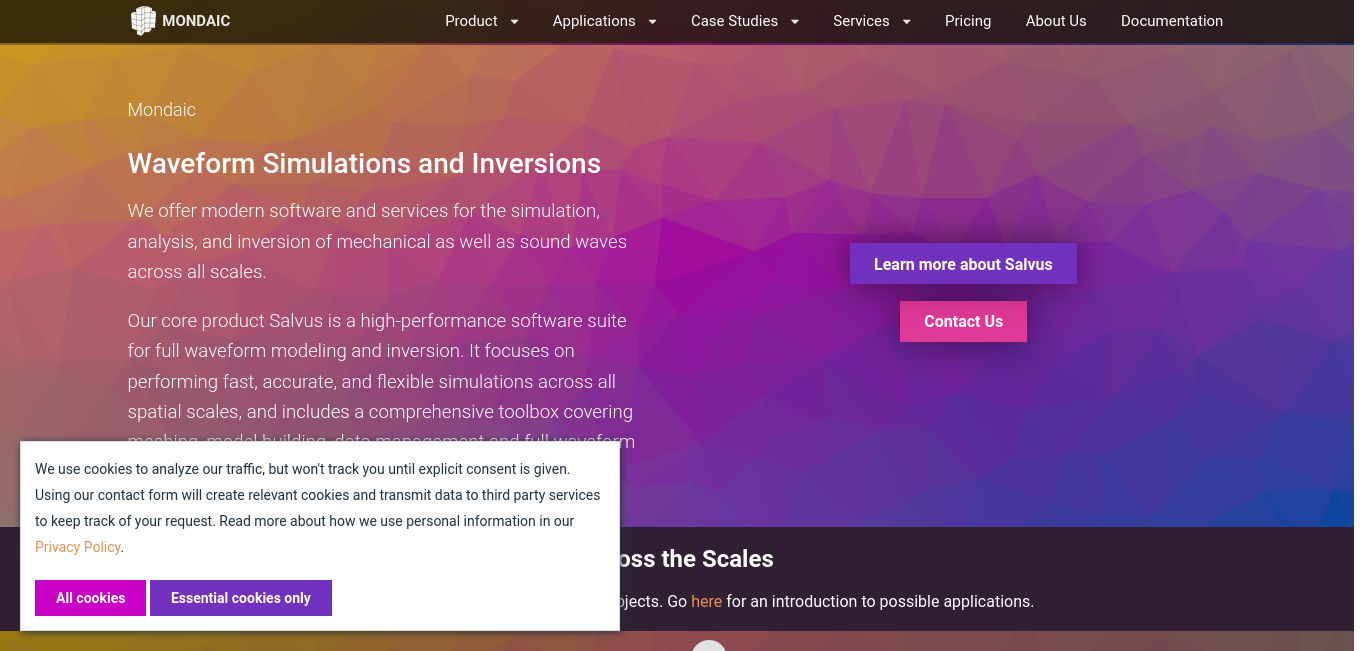The height and width of the screenshot is (651, 1366).
Task: Open the Applications menu
Action: [594, 21]
